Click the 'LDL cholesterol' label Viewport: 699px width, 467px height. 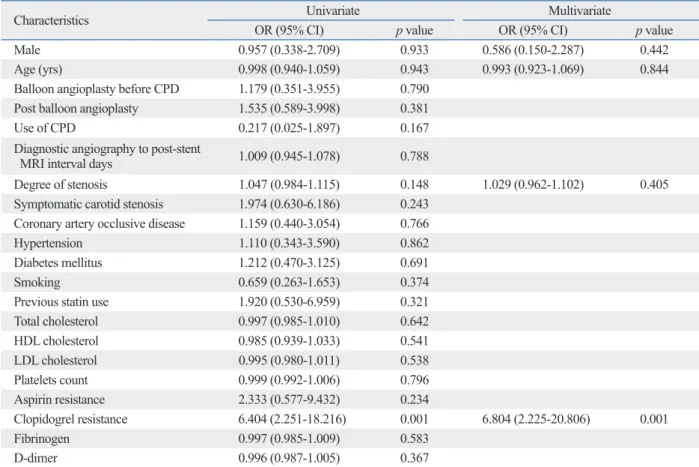[55, 360]
